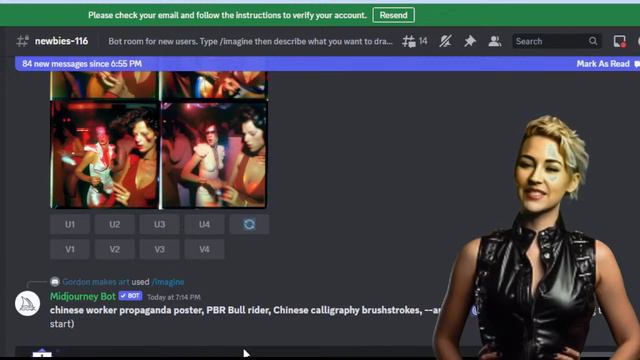The image size is (640, 360).
Task: Toggle the notification settings bell icon
Action: coord(445,41)
